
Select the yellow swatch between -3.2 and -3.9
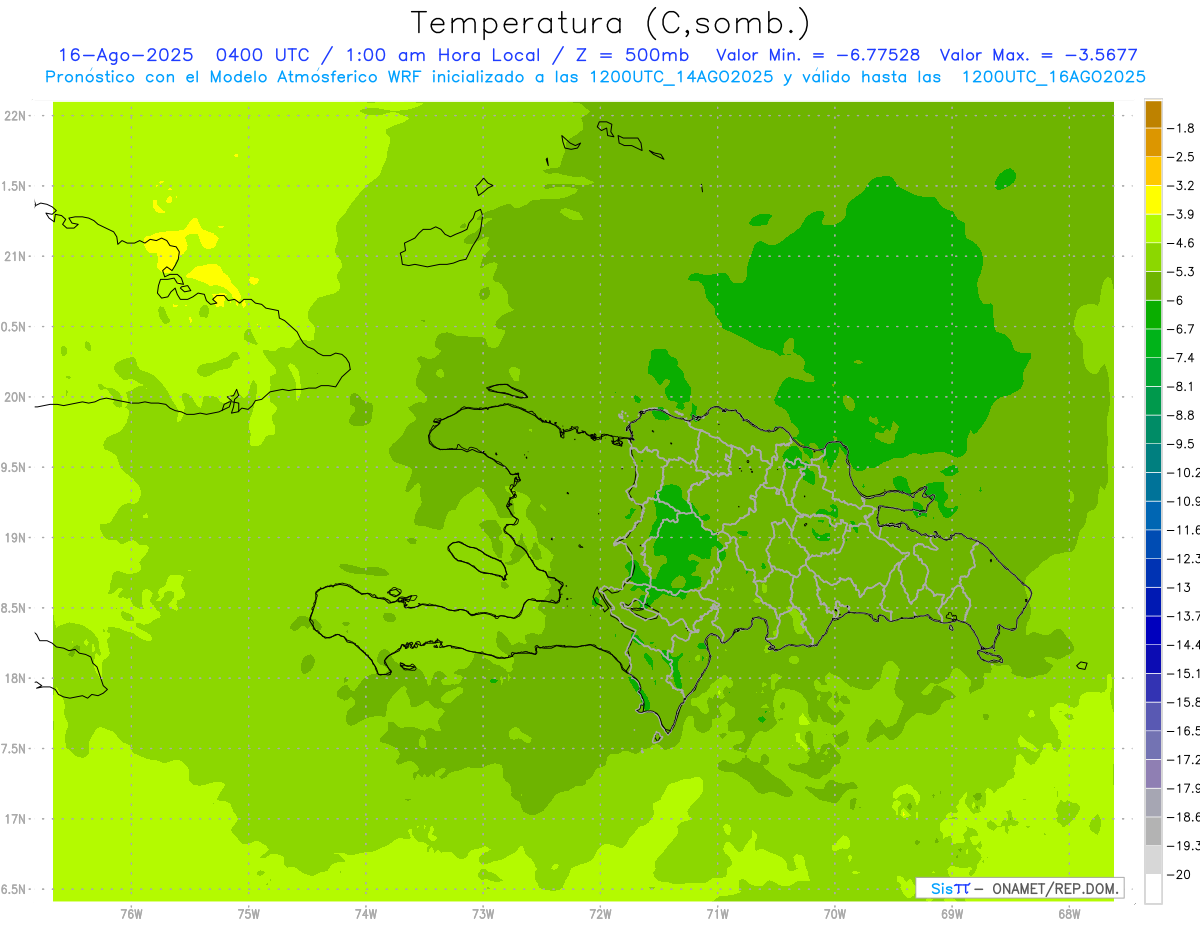pos(1153,200)
